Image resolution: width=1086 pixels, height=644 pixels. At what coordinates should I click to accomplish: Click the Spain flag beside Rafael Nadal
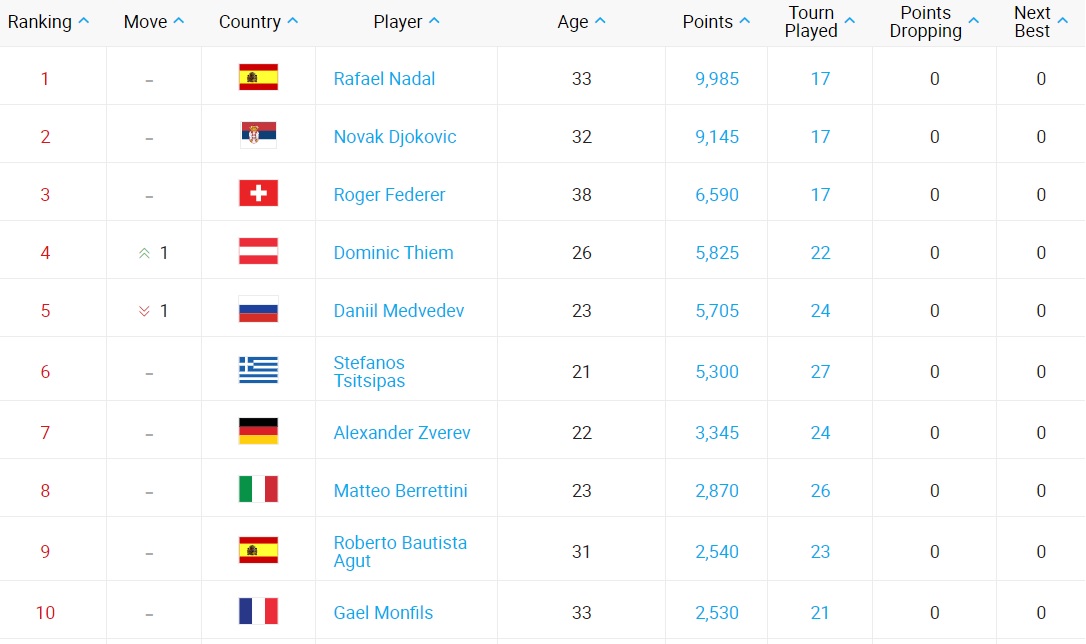pyautogui.click(x=258, y=78)
